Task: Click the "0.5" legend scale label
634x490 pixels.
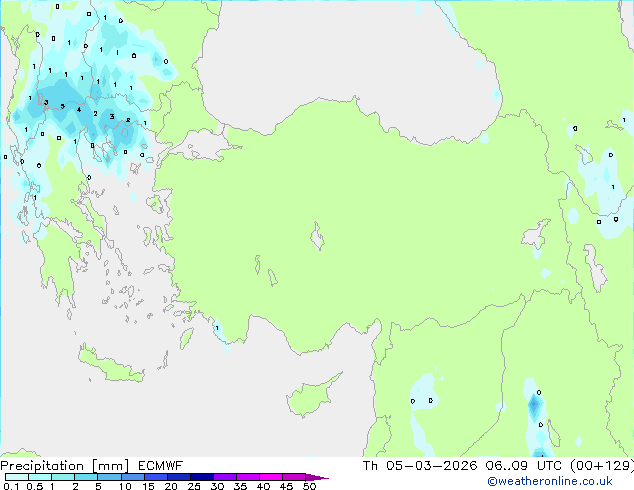Action: (x=34, y=486)
